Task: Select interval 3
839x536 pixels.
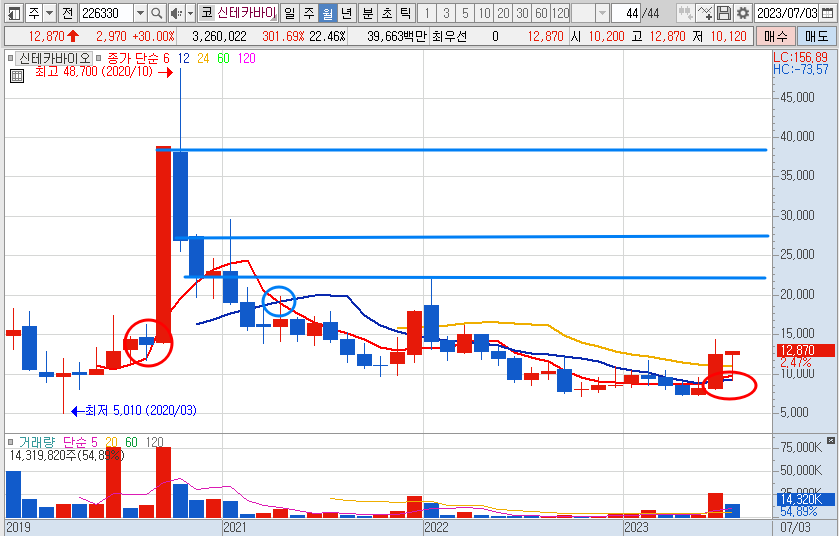Action: (446, 13)
